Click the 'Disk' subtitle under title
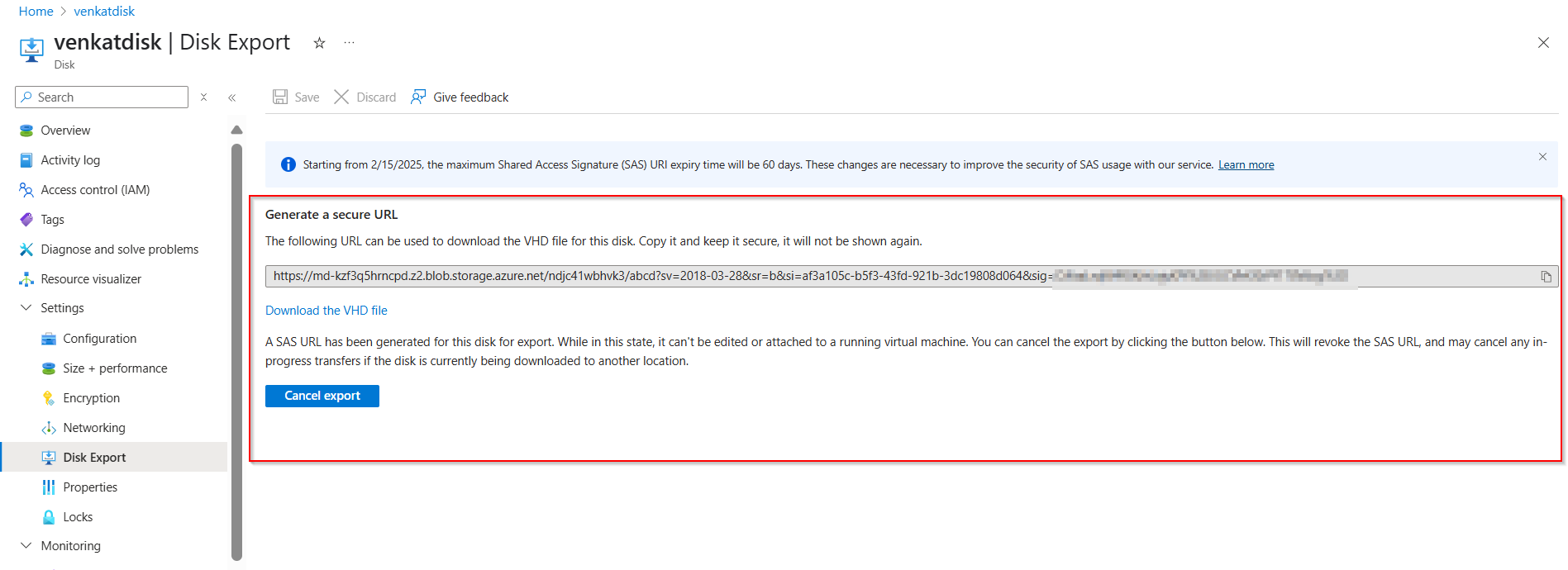Image resolution: width=1568 pixels, height=570 pixels. point(64,65)
